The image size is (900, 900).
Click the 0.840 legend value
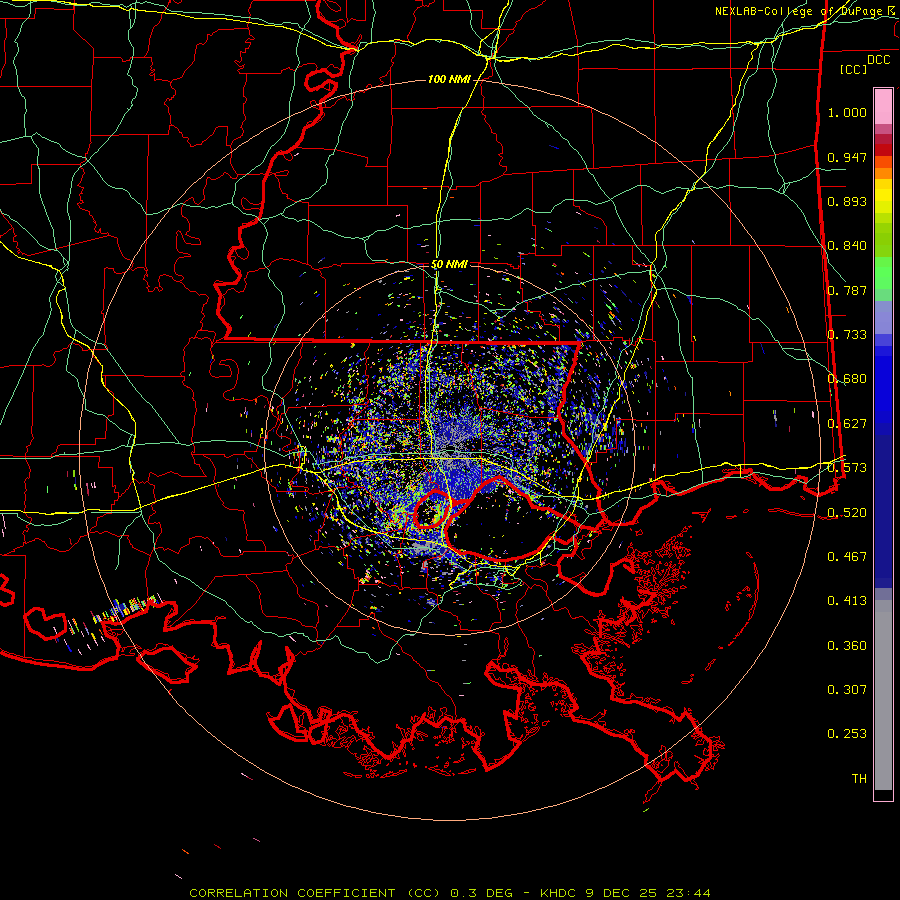(x=847, y=246)
